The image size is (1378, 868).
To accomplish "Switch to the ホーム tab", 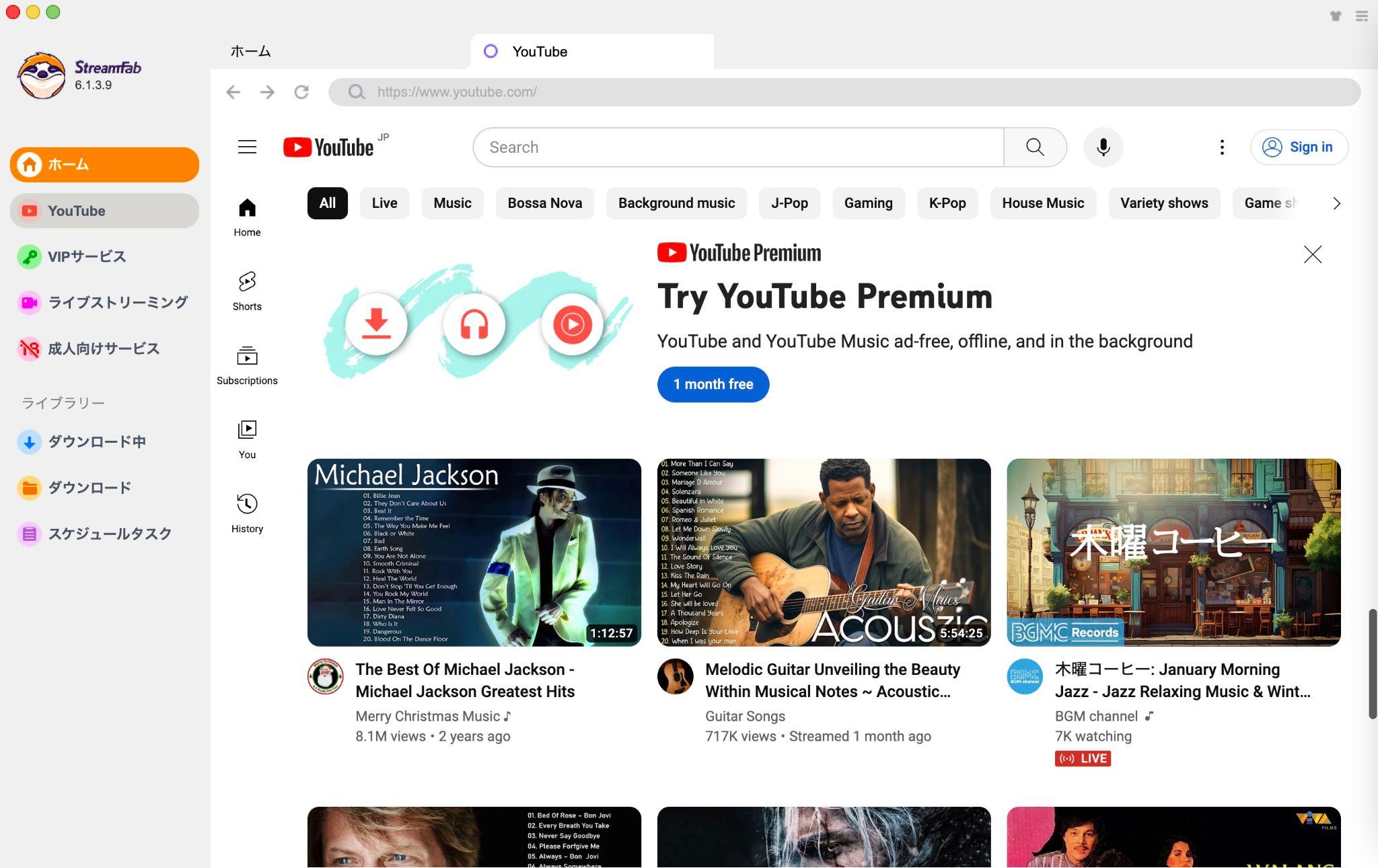I will [250, 52].
